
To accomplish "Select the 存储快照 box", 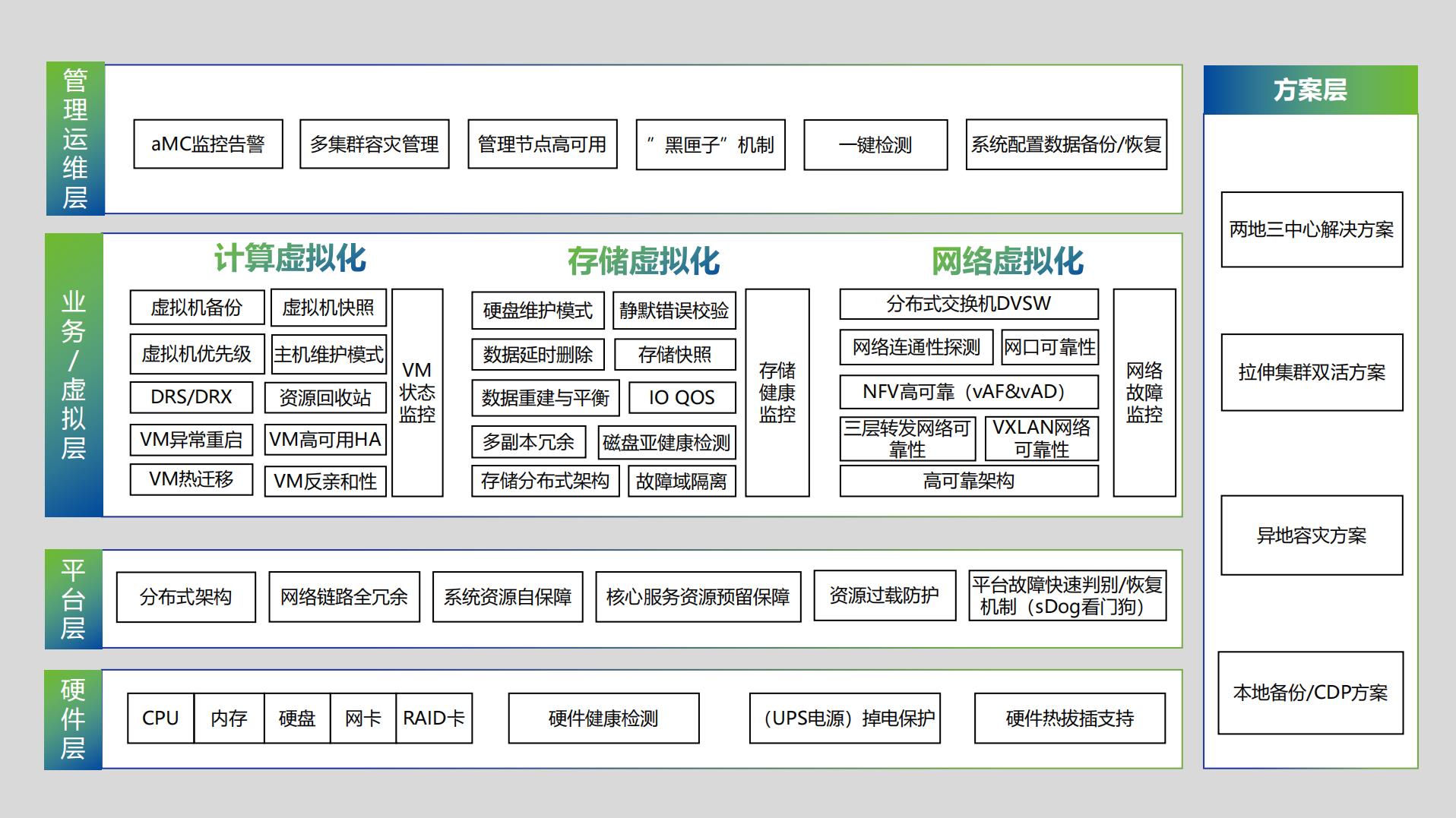I will 675,355.
